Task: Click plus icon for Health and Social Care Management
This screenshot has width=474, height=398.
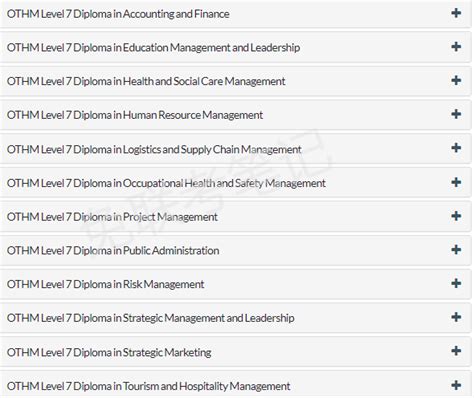Action: pos(456,80)
